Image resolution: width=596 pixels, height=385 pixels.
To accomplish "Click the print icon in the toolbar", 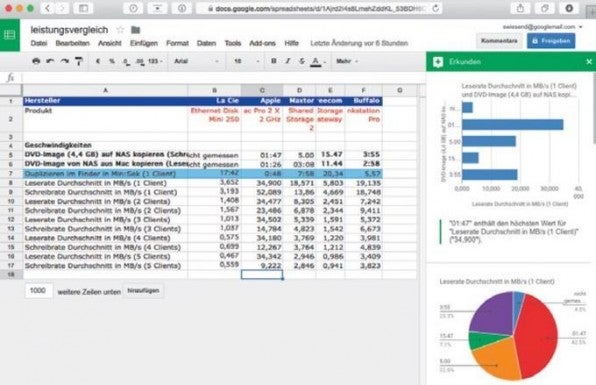I will pos(36,61).
